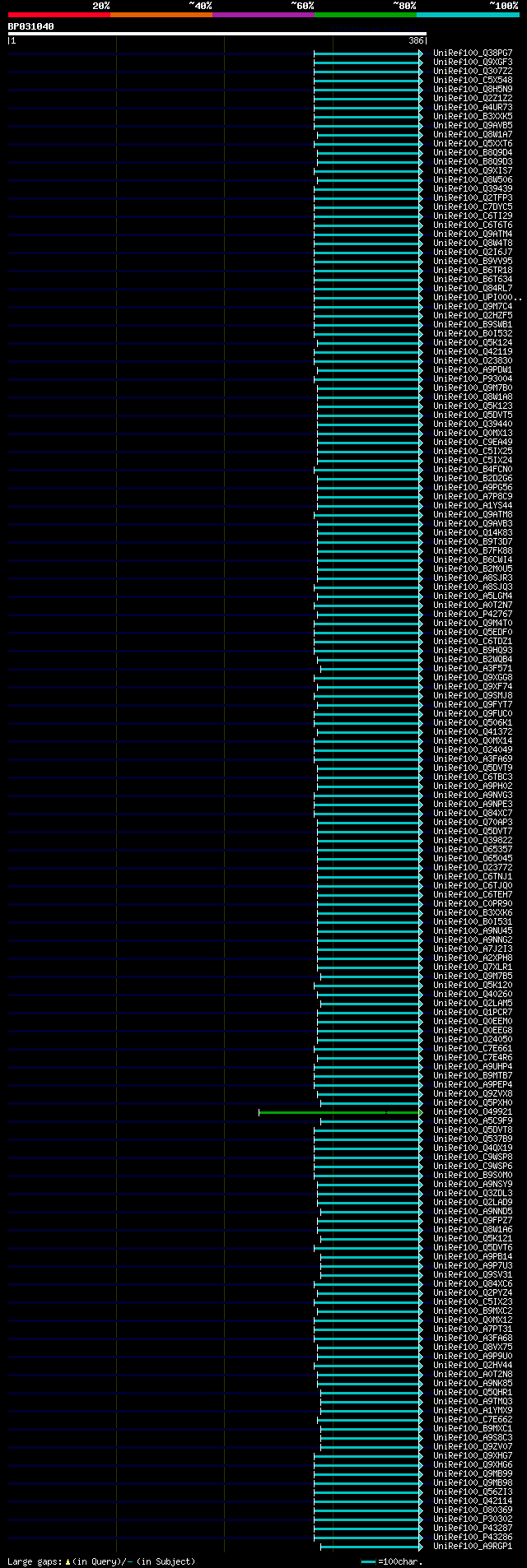The image size is (527, 1568).
Task: Click hit label UniRef100_Q506K1
Action: [x=473, y=722]
